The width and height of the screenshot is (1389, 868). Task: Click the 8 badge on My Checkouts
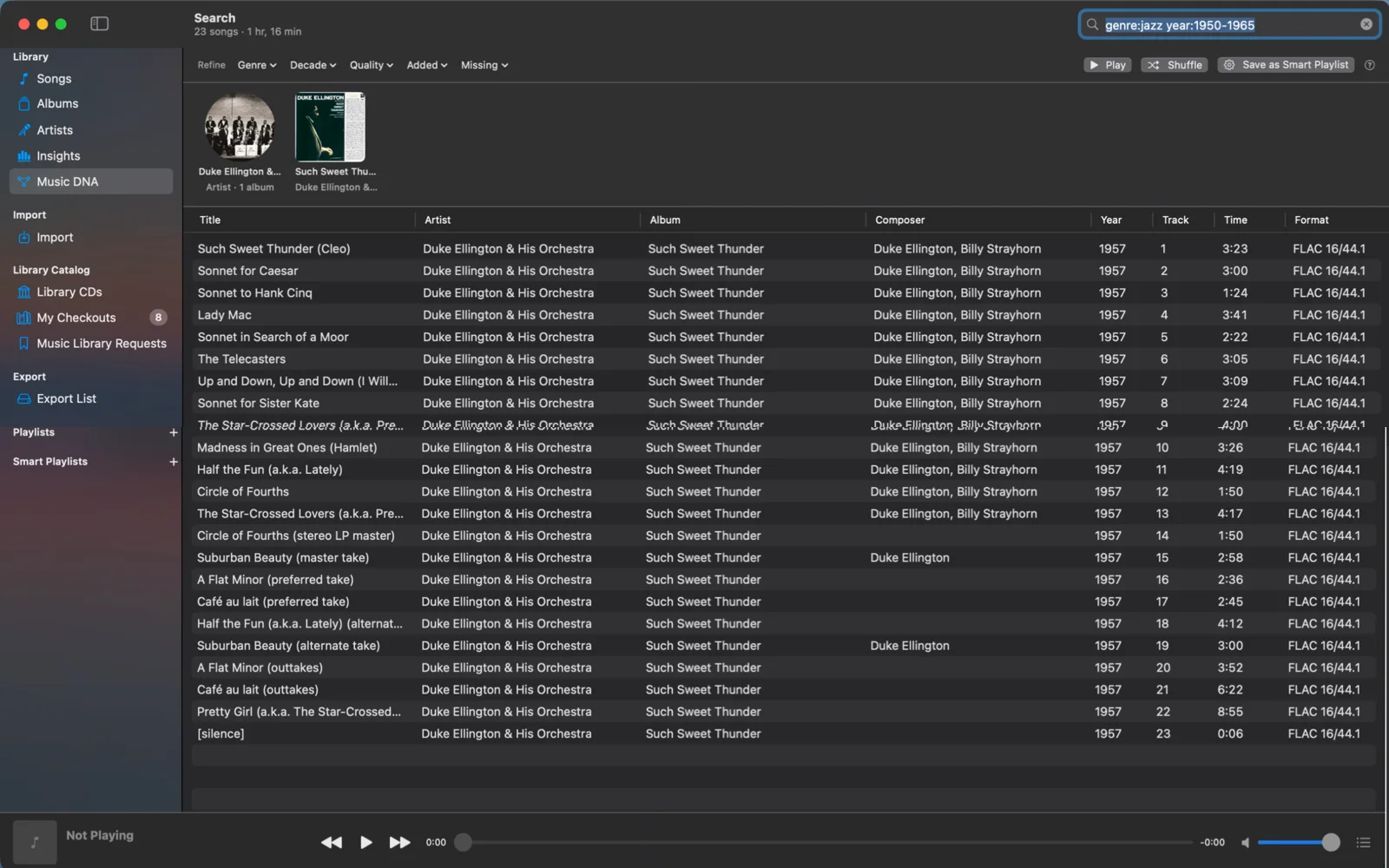point(157,318)
